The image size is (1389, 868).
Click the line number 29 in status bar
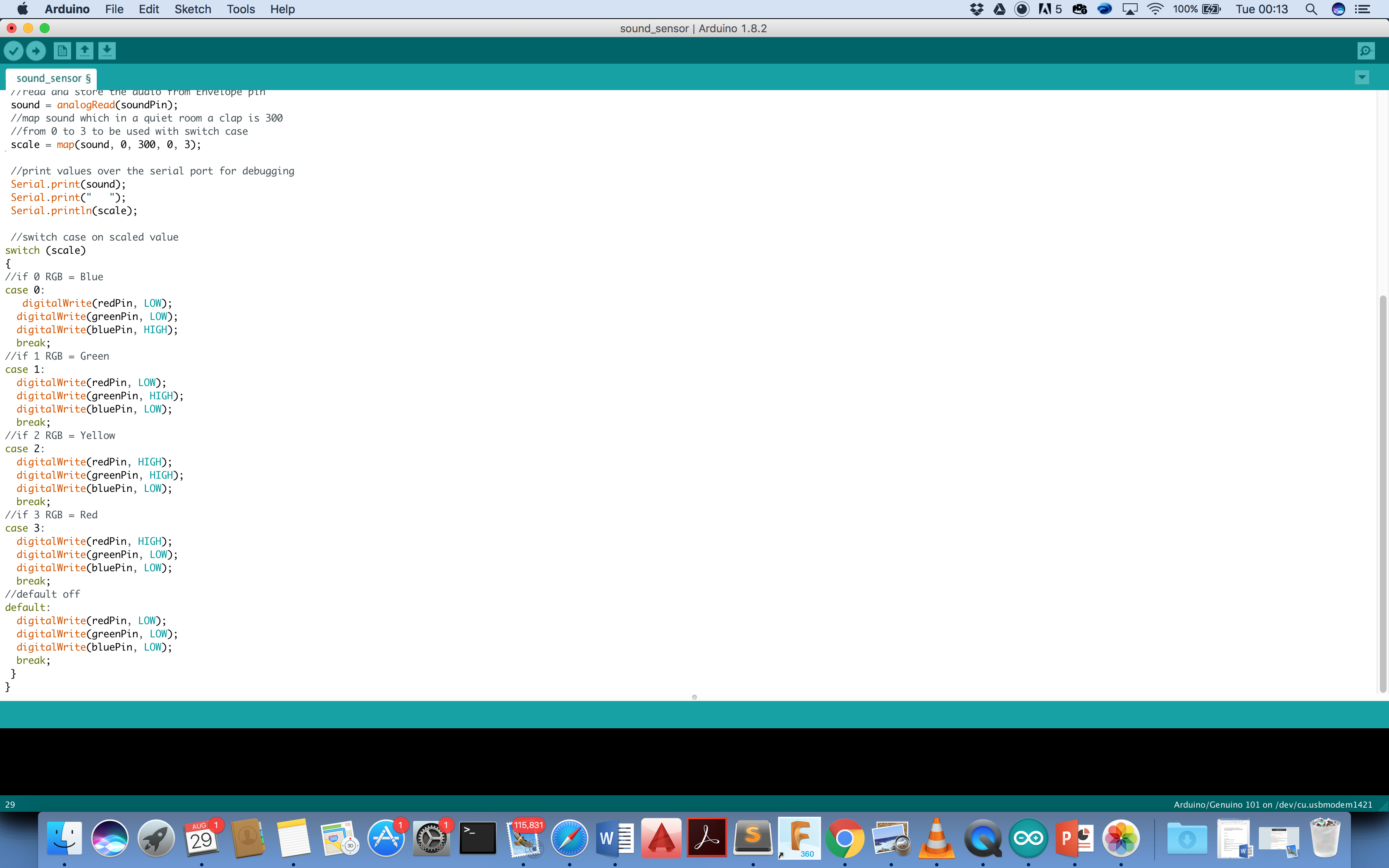(x=10, y=804)
